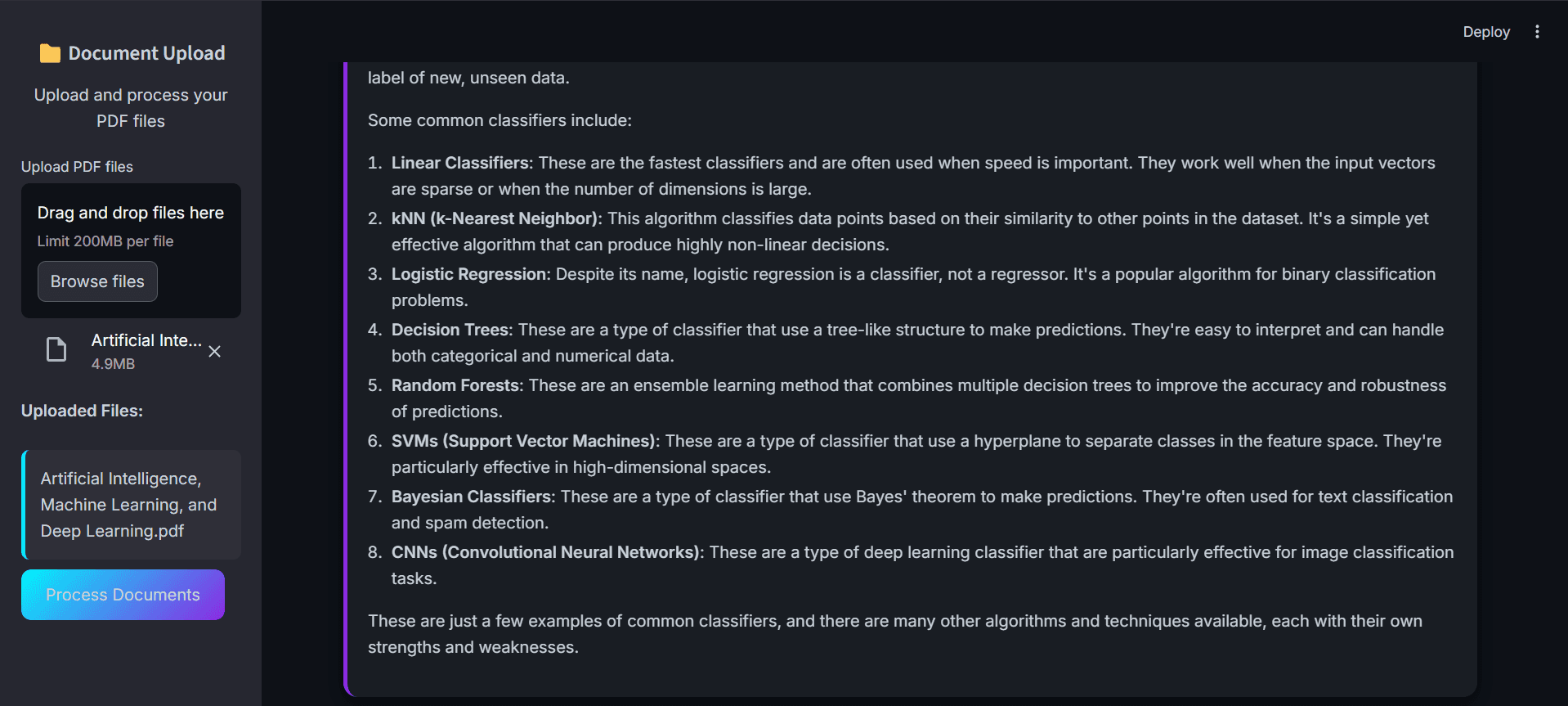Click the document icon beside the uploaded PDF
Viewport: 1568px width, 706px height.
click(56, 349)
